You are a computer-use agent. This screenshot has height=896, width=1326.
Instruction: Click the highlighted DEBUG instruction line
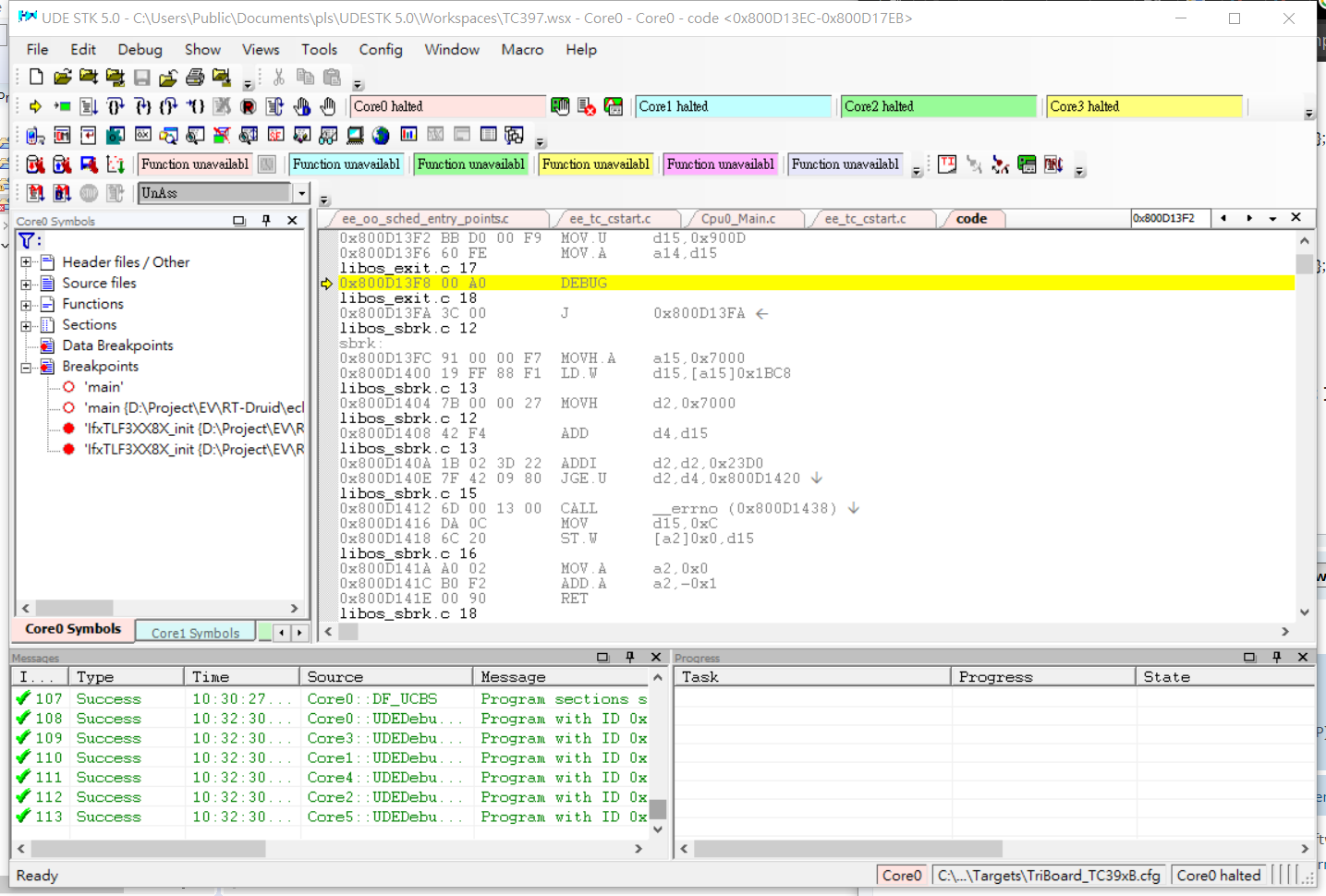[815, 284]
